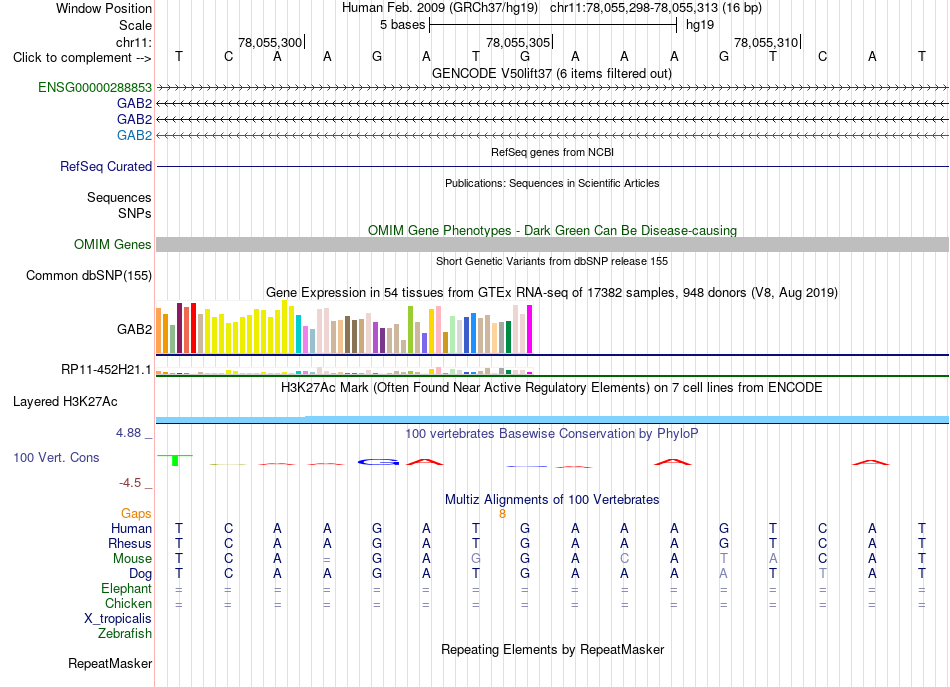Click 'Publications: Sequences in Scientific Articles' title
The image size is (950, 687).
click(552, 183)
